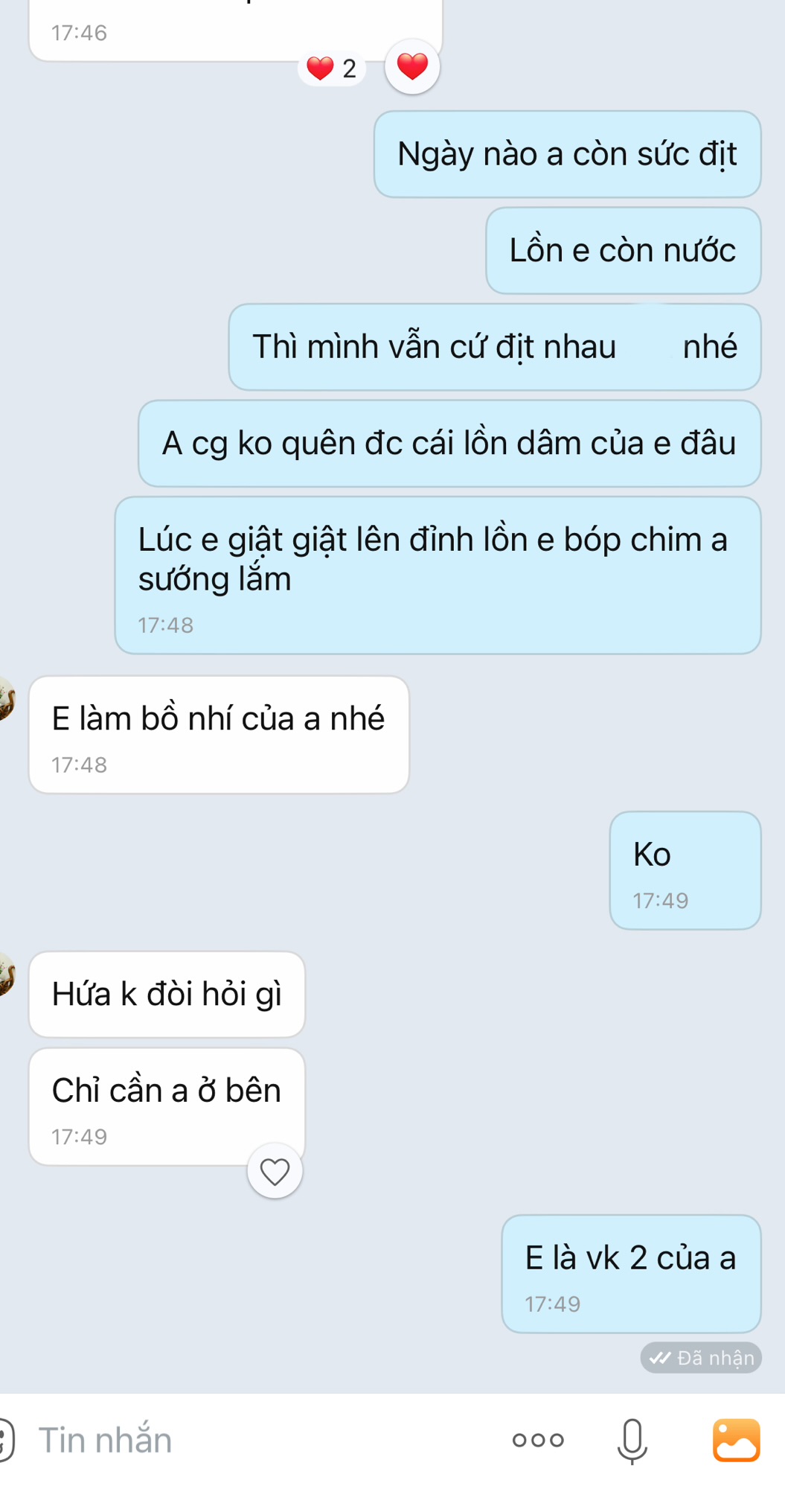The width and height of the screenshot is (785, 1512).
Task: Select the 'E là vk 2 của a' message
Action: (631, 1274)
